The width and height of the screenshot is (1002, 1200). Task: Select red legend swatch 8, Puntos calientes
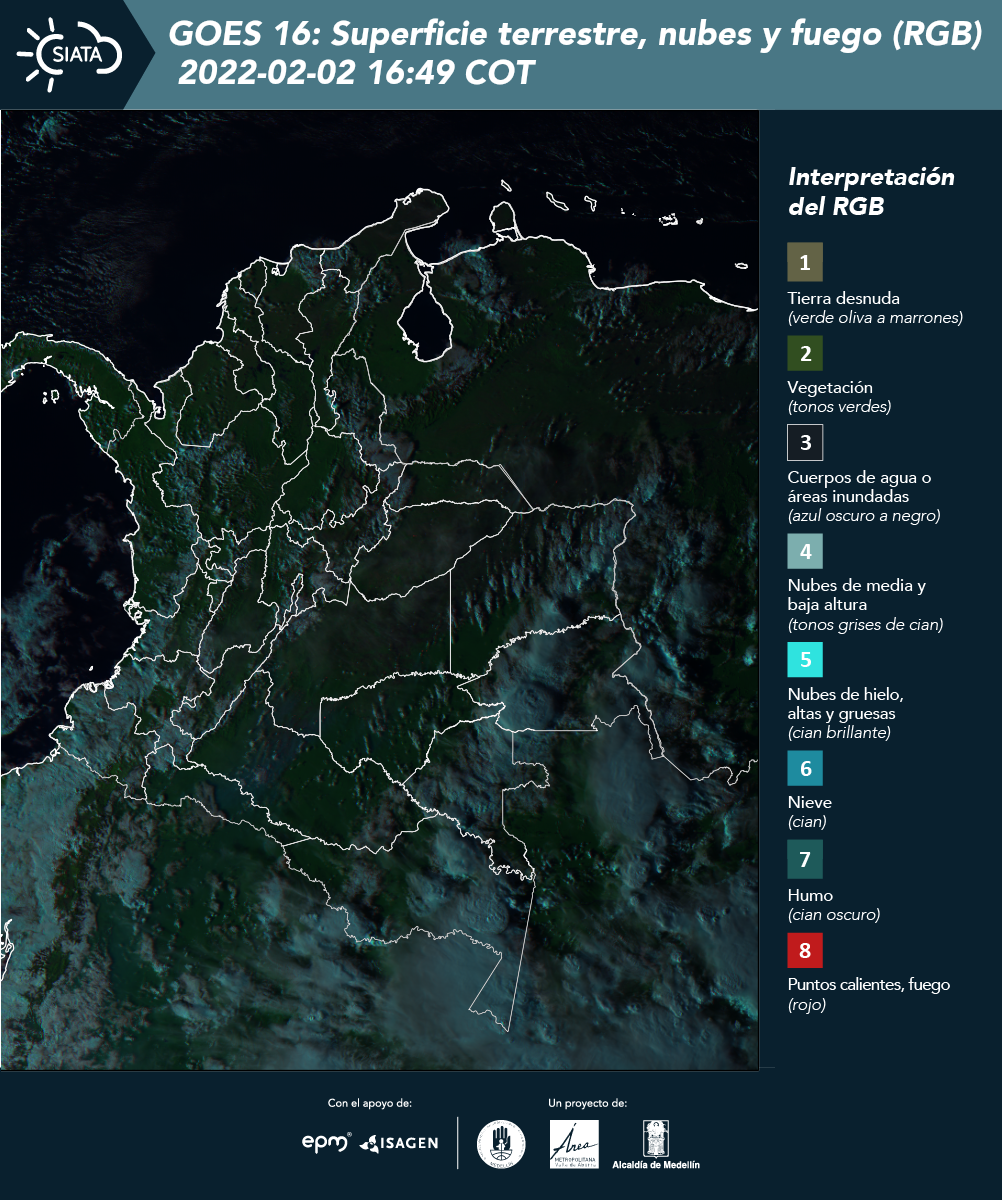pyautogui.click(x=805, y=950)
